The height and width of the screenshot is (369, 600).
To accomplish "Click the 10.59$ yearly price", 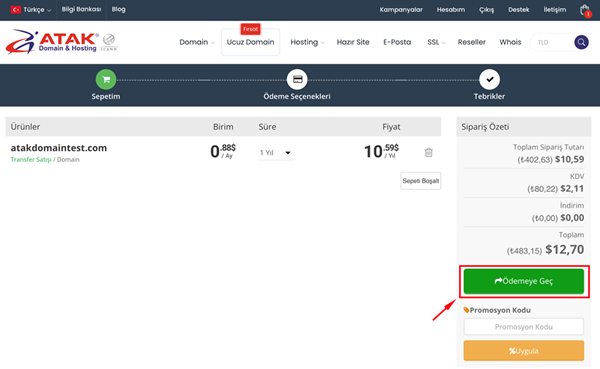I will pos(381,151).
